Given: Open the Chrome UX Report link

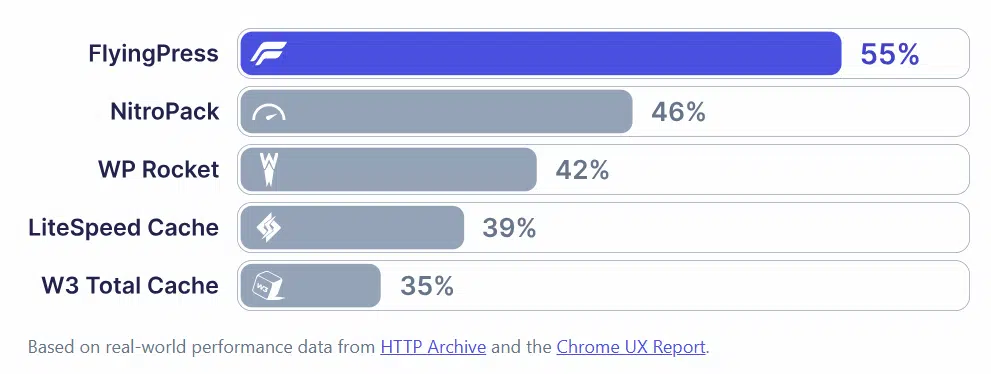Looking at the screenshot, I should tap(631, 347).
